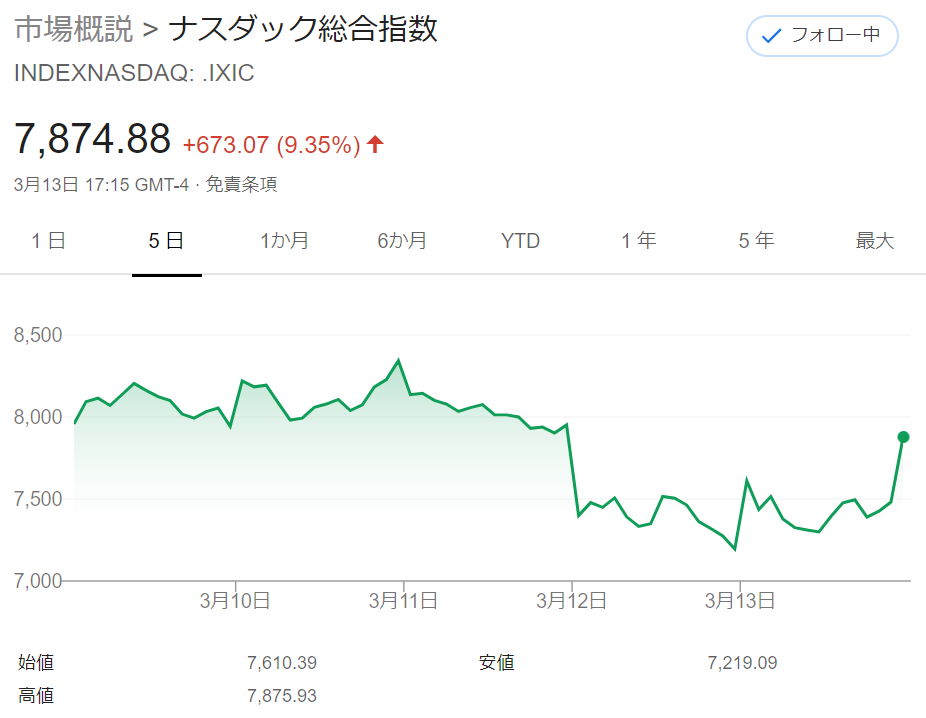Open the YTD chart tab

tap(520, 241)
